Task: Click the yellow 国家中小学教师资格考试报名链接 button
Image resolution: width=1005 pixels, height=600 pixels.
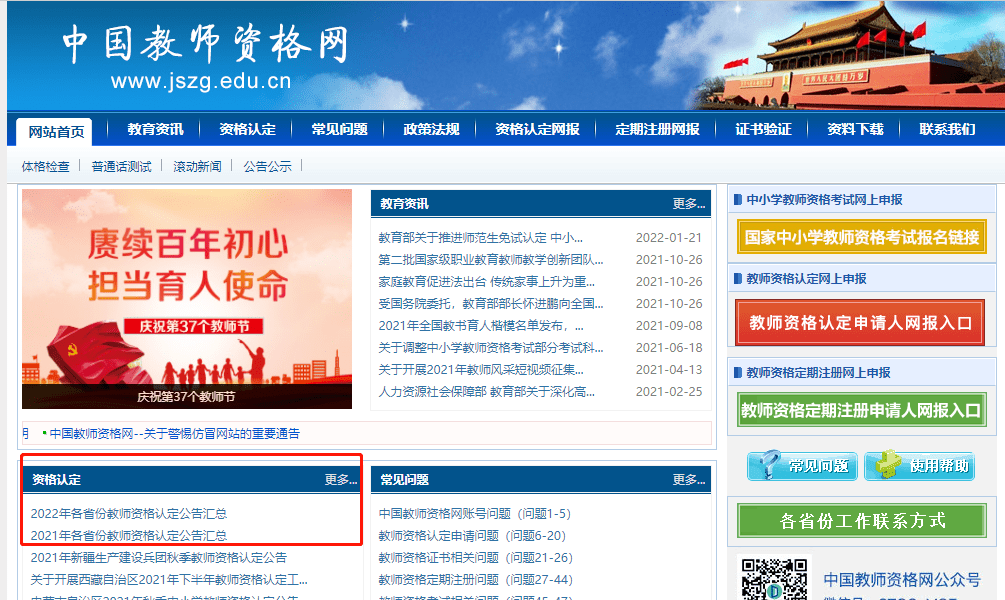Action: click(861, 237)
